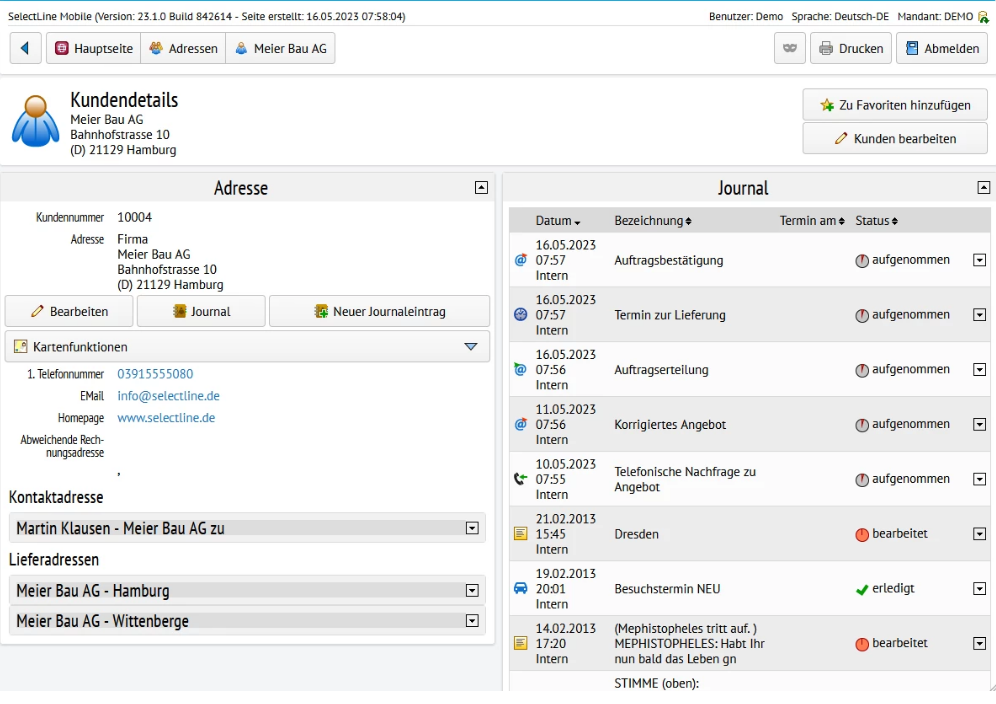This screenshot has width=996, height=704.
Task: Expand delivery address Meier Bau AG - Hamburg
Action: 472,591
